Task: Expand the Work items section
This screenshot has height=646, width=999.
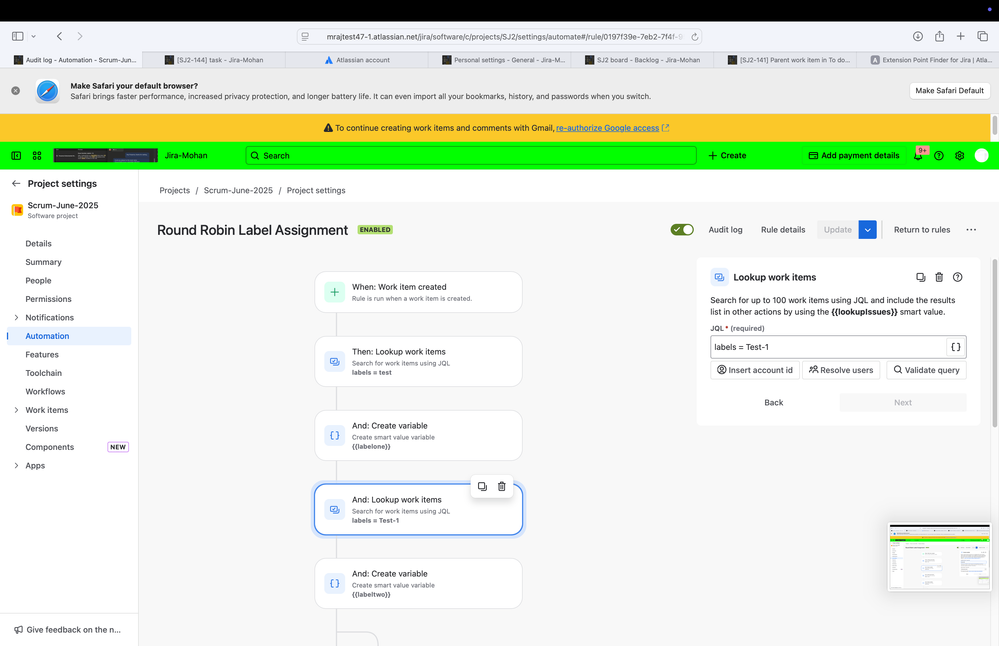Action: (16, 410)
